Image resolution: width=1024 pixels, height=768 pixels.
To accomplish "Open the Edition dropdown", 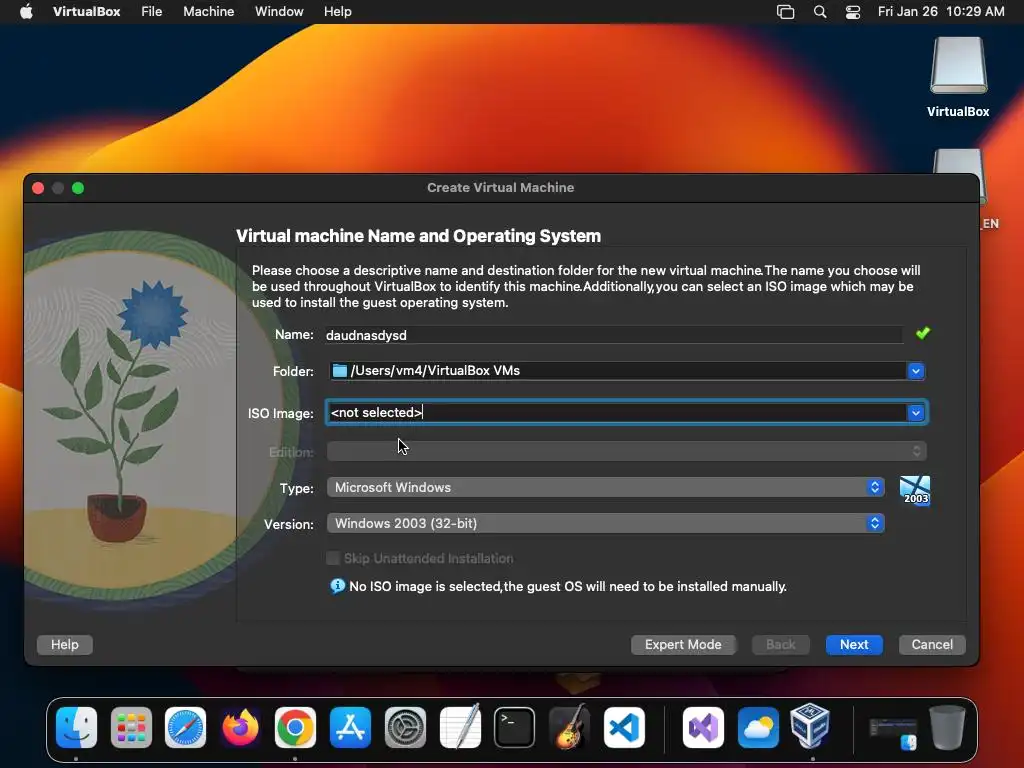I will pyautogui.click(x=626, y=451).
